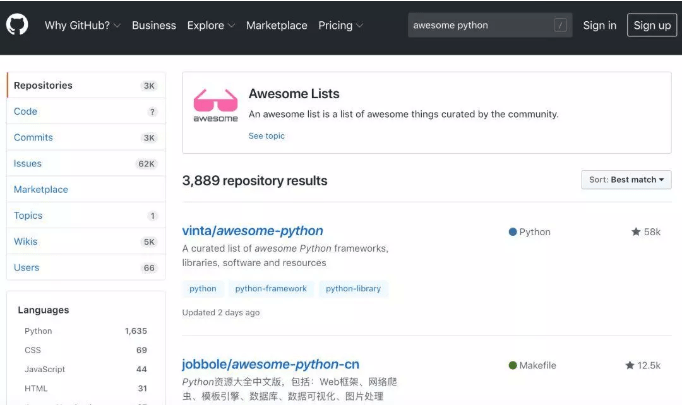Open the See topic link

coord(266,136)
